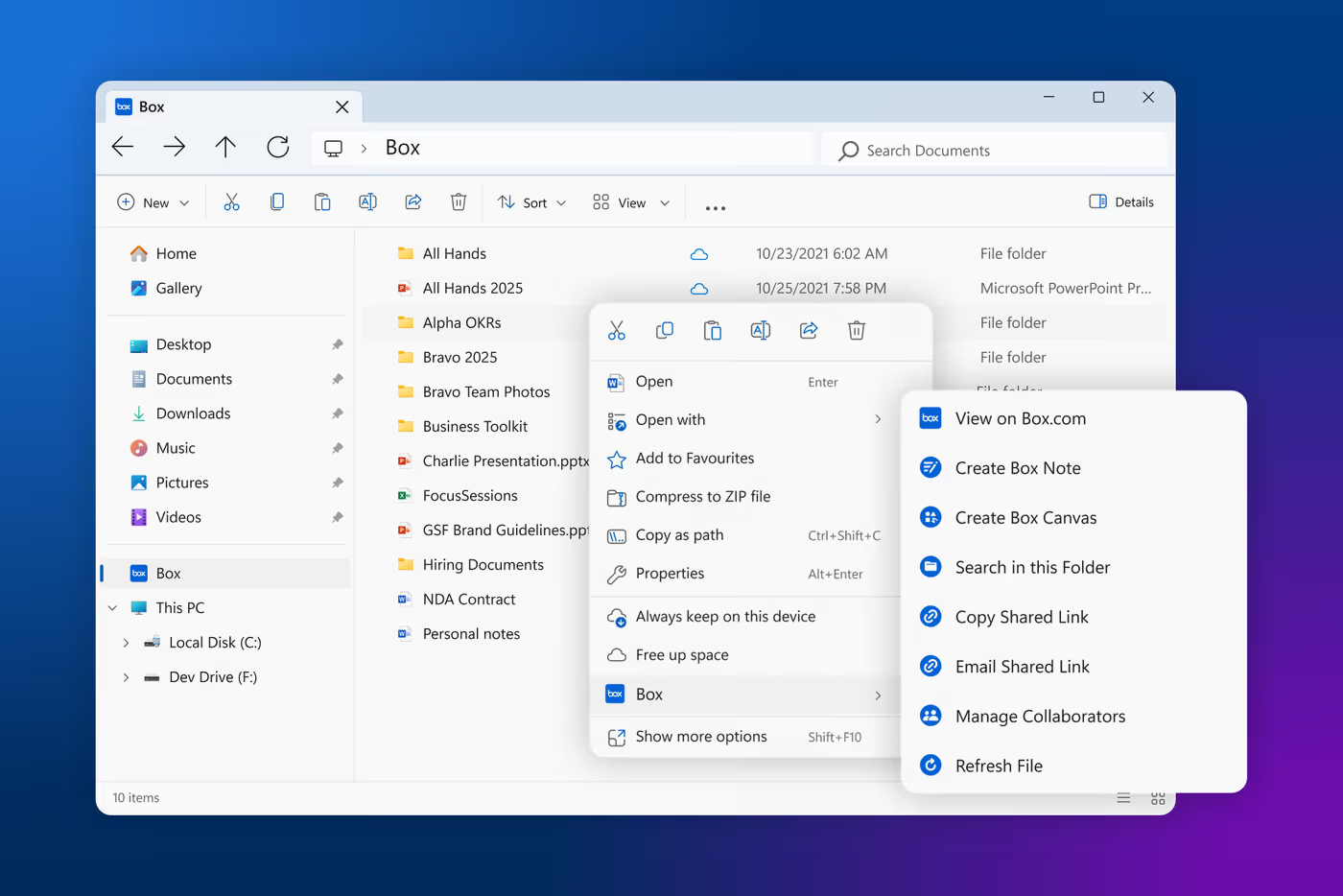Select Copy Shared Link from the Box submenu

tap(1022, 617)
